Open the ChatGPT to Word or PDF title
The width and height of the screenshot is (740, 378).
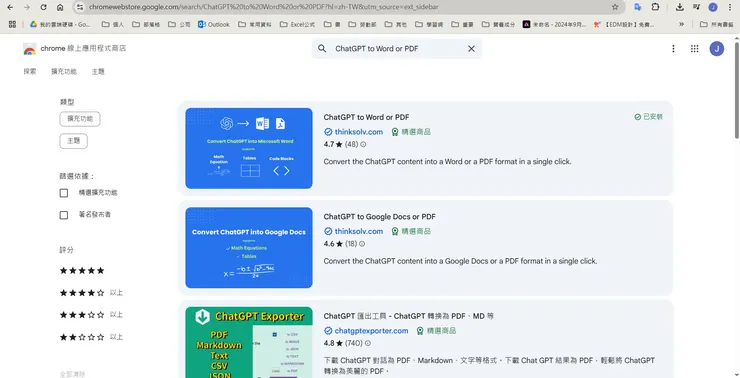point(366,117)
